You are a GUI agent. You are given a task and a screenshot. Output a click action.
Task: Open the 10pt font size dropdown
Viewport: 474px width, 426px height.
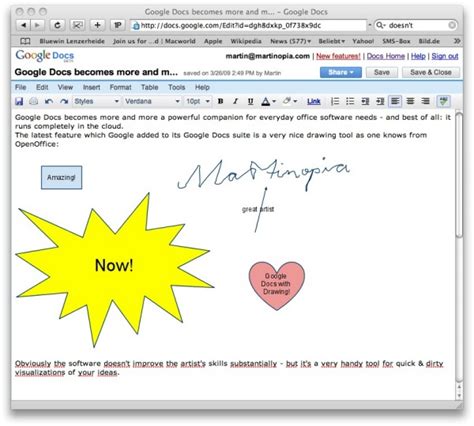click(x=198, y=101)
